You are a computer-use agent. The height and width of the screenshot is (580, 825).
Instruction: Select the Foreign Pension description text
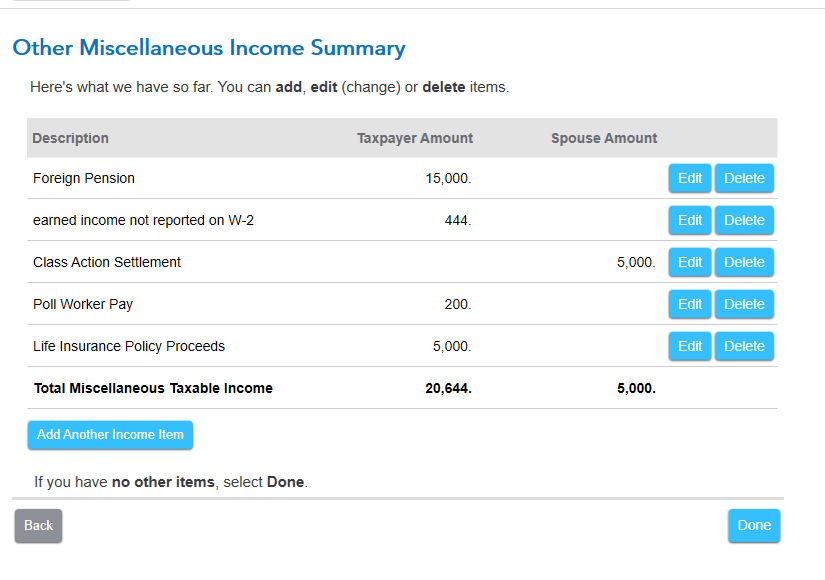click(84, 178)
